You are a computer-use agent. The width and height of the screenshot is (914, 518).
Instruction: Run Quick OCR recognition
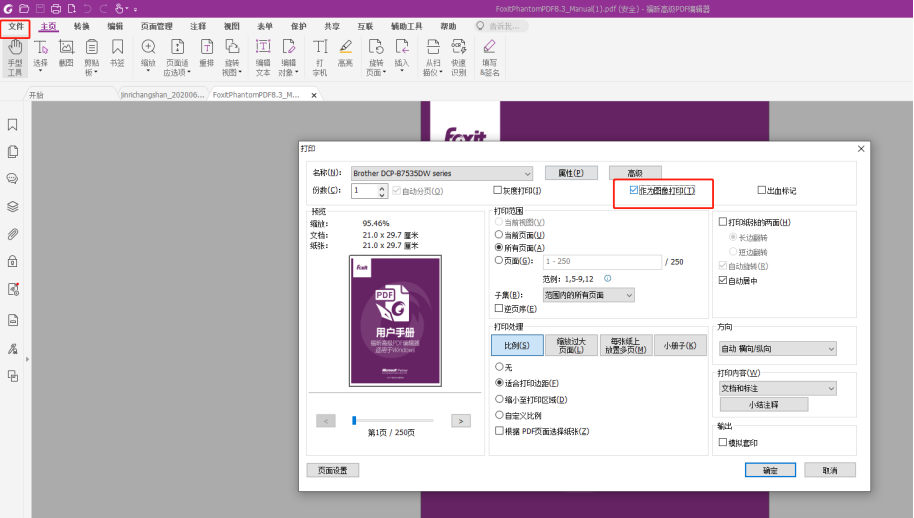coord(458,57)
